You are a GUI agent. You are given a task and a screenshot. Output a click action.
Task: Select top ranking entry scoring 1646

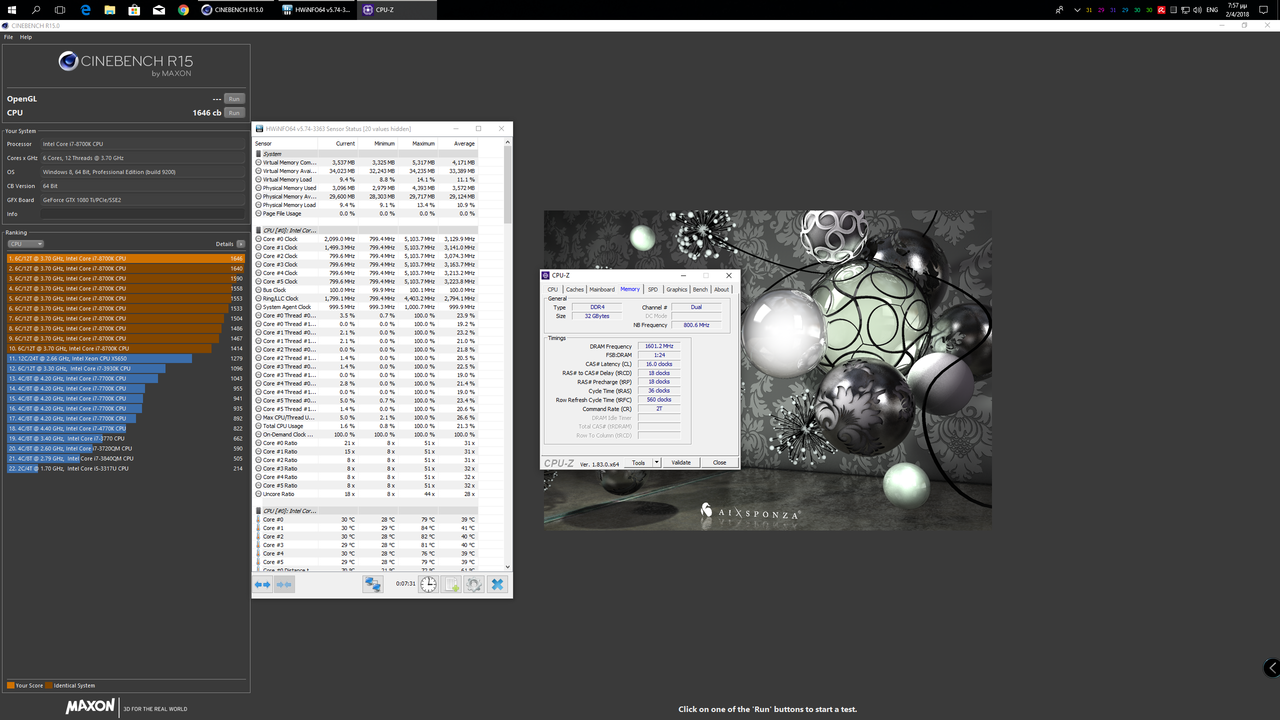pyautogui.click(x=125, y=258)
